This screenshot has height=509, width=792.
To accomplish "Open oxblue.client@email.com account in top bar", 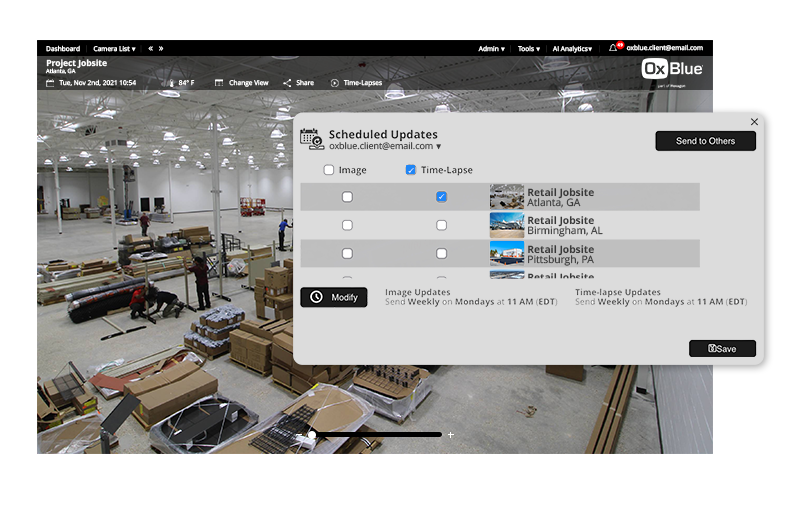I will (x=665, y=48).
